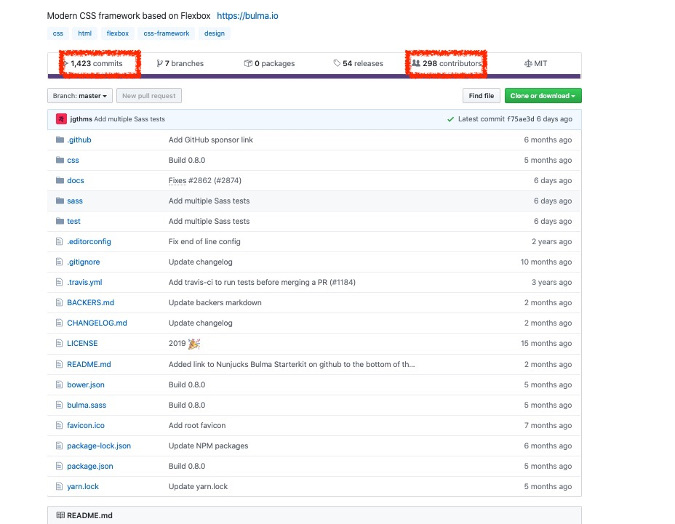Click the file icon next to LICENSE

coord(59,343)
